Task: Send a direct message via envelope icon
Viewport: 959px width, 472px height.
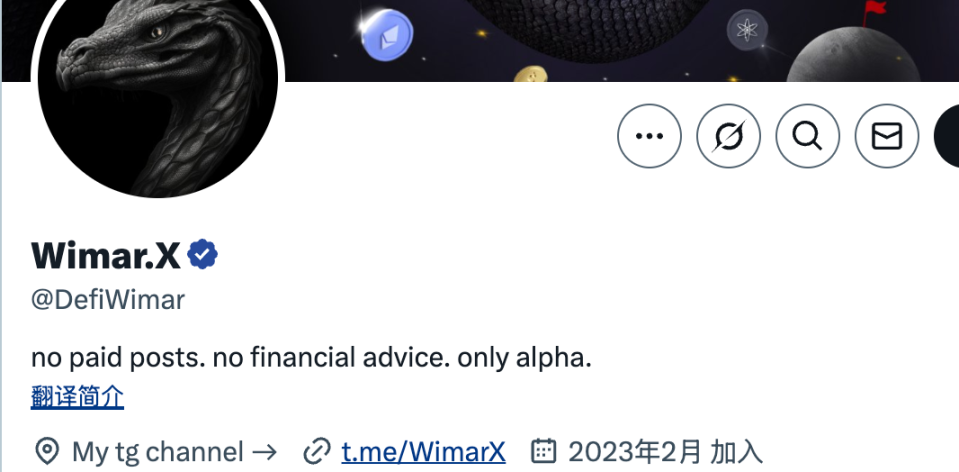Action: click(887, 136)
